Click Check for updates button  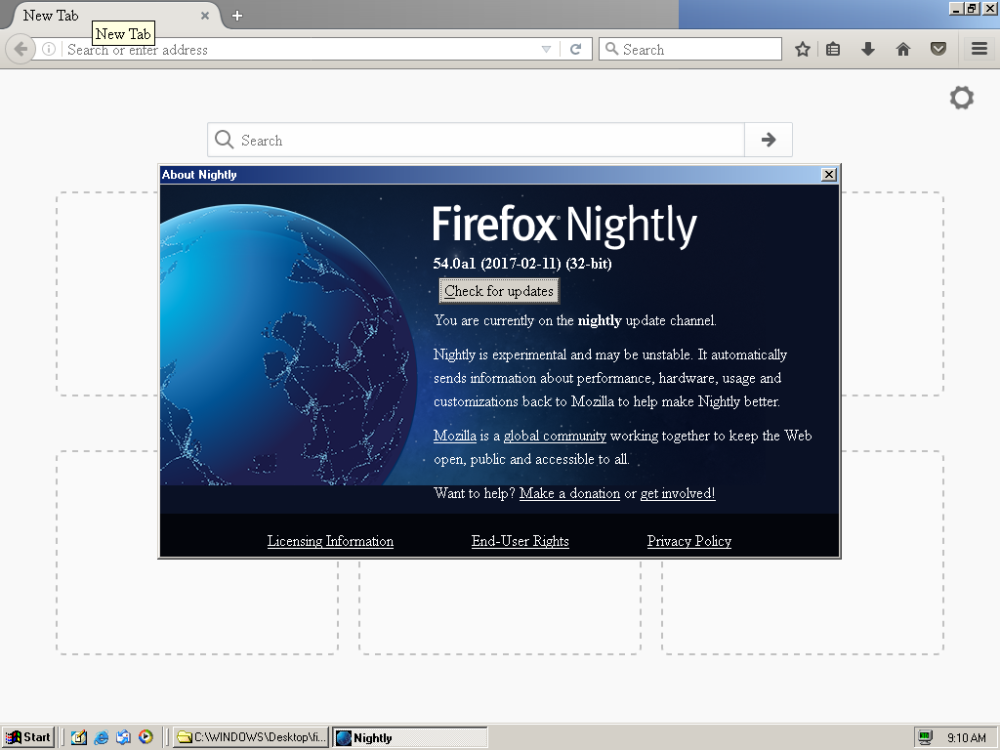499,291
